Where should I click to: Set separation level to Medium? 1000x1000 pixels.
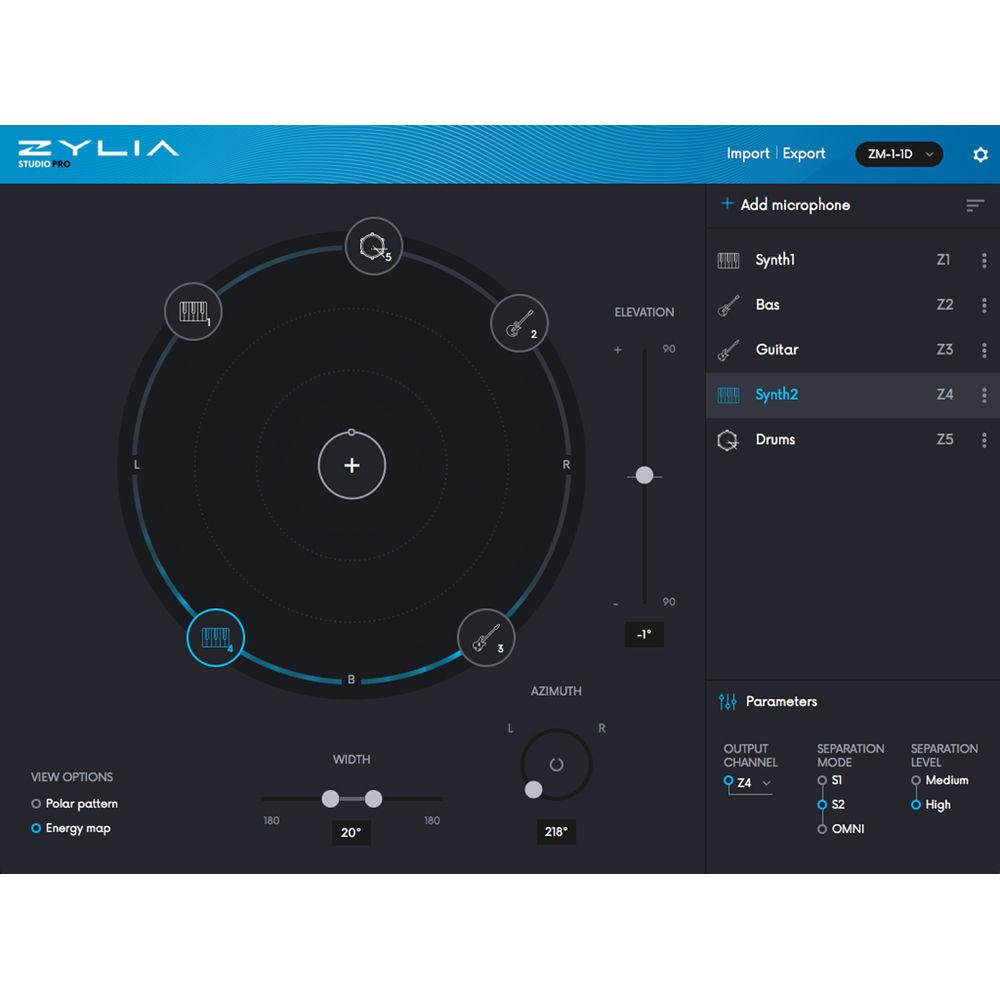(x=917, y=781)
